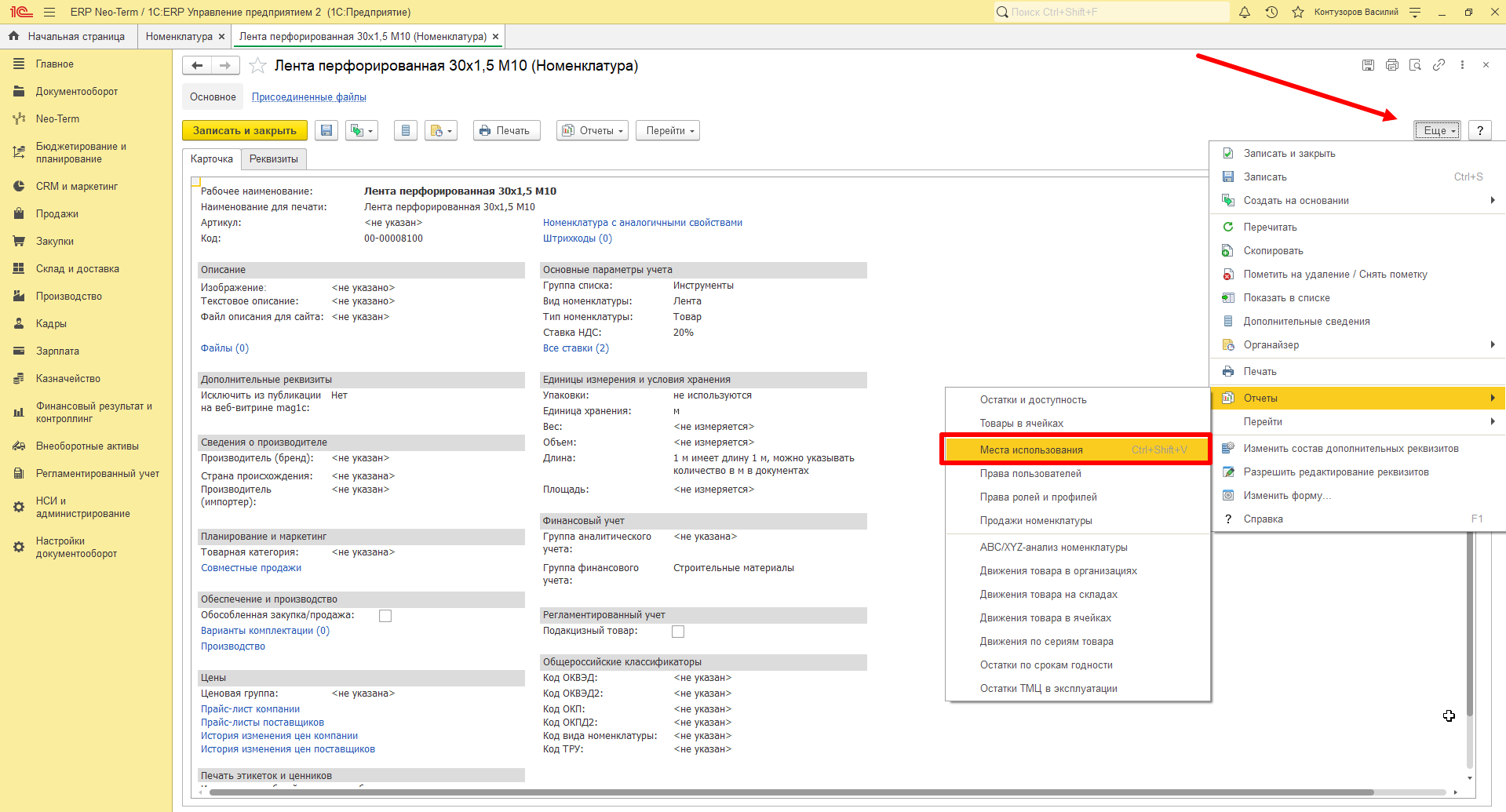Screen dimensions: 1506x812
Task: Click the get link (chain) icon
Action: pos(1439,65)
